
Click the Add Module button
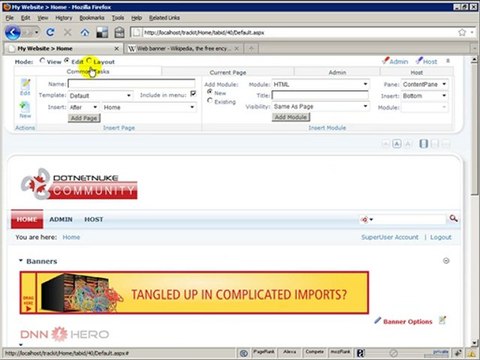pos(291,117)
